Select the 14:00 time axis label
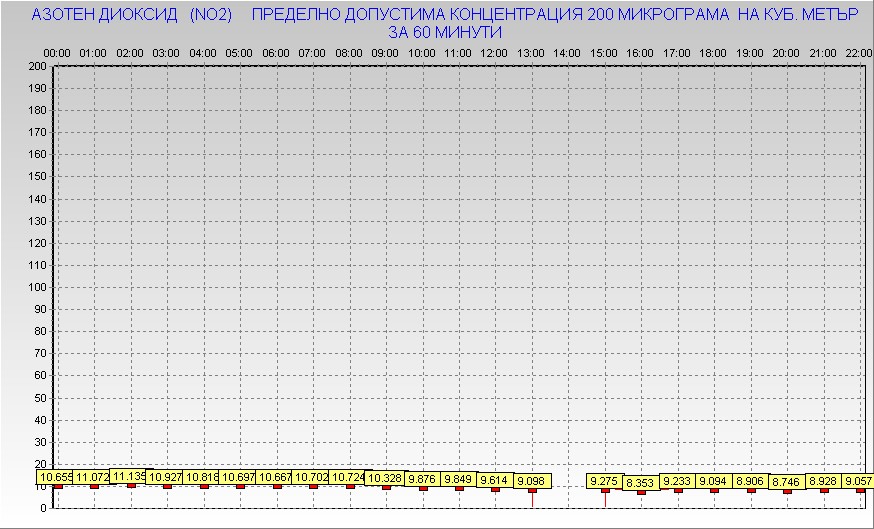874x529 pixels. pos(567,52)
